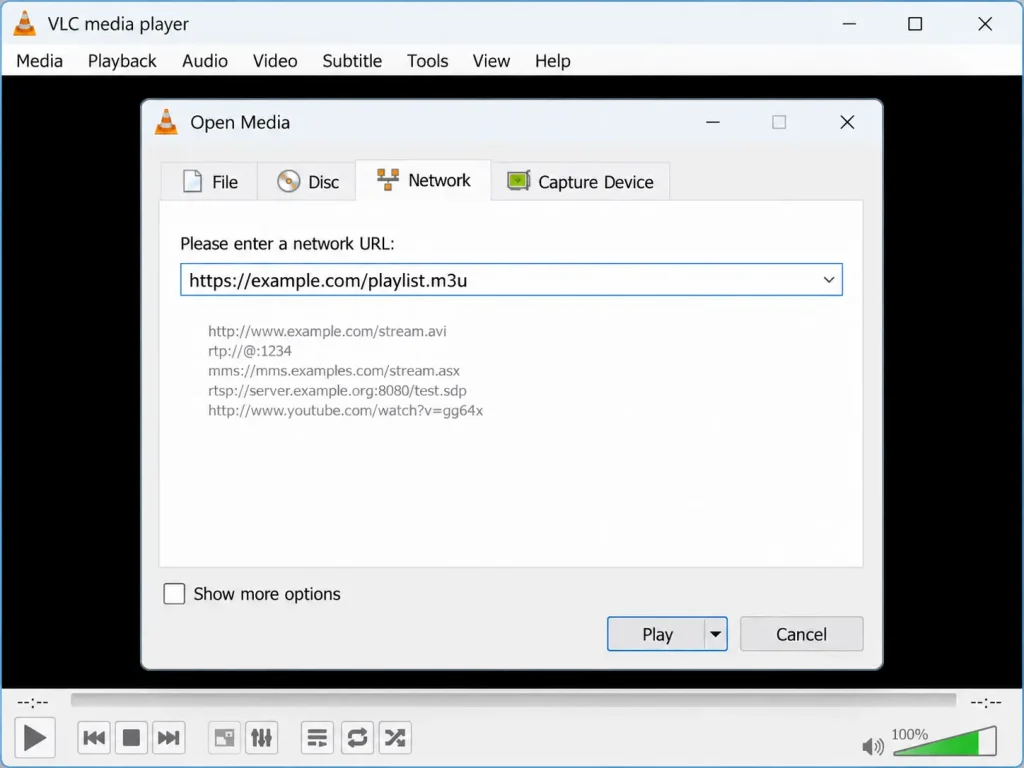The height and width of the screenshot is (768, 1024).
Task: Minimize the Open Media dialog
Action: coord(712,122)
